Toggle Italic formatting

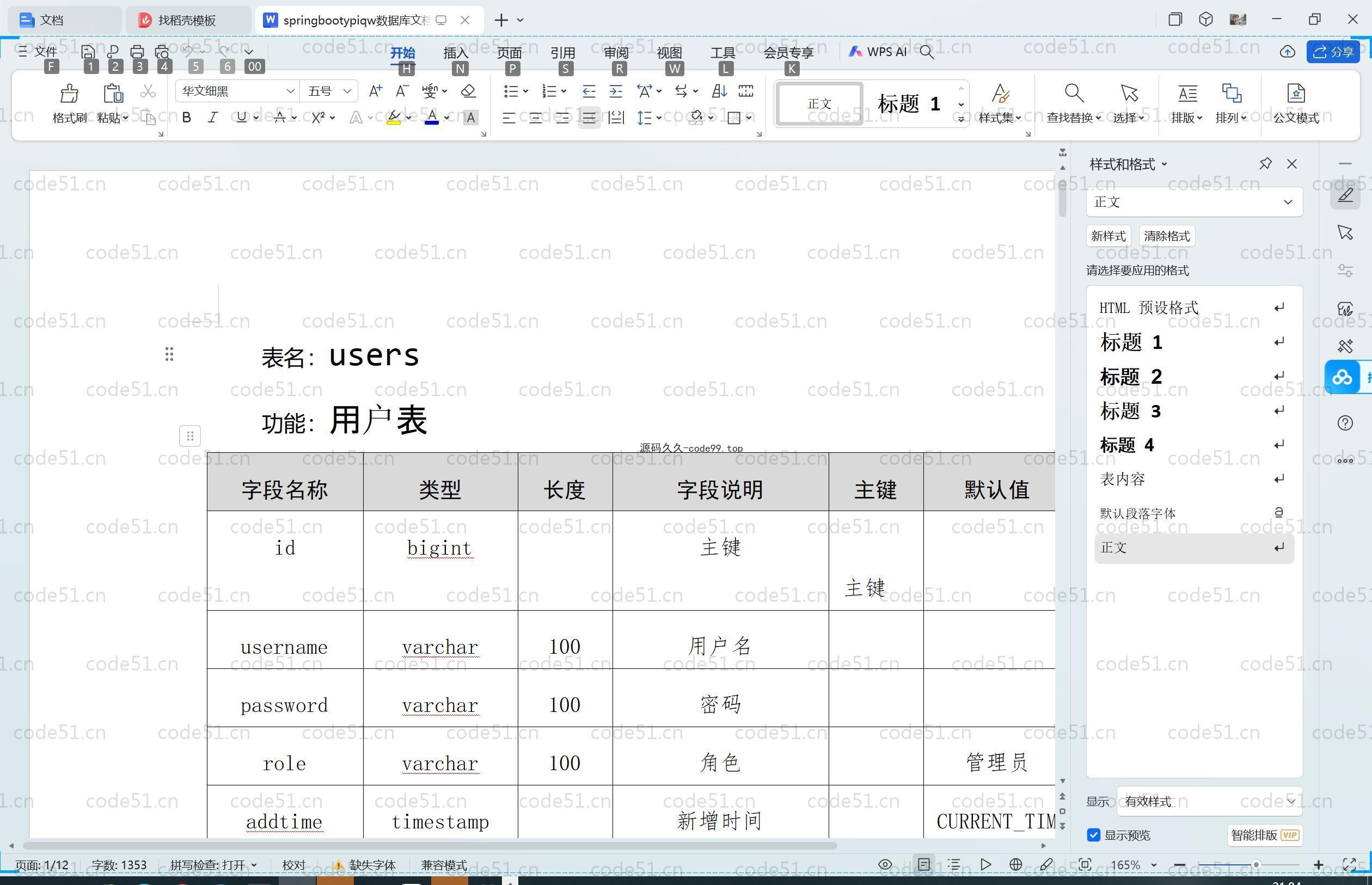pyautogui.click(x=213, y=117)
